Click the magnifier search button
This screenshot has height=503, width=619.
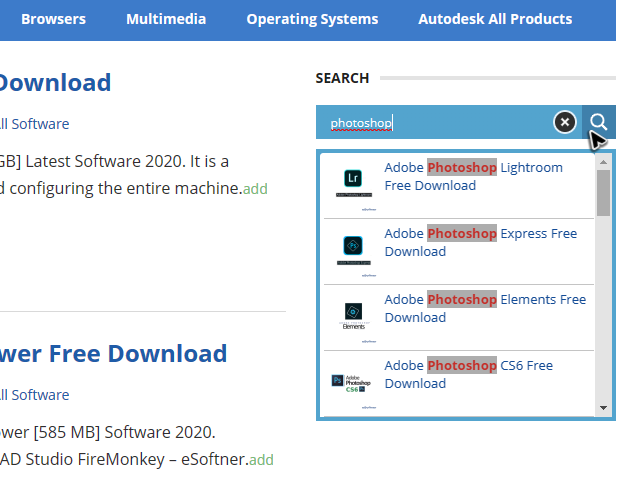click(x=598, y=122)
